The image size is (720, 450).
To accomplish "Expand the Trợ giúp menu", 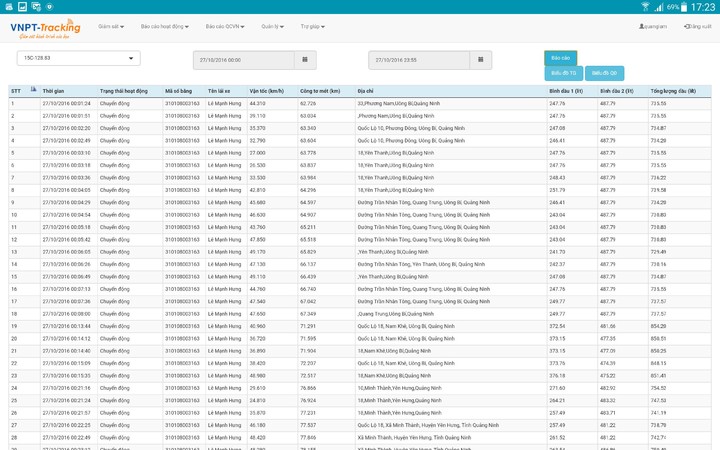I will [x=312, y=27].
